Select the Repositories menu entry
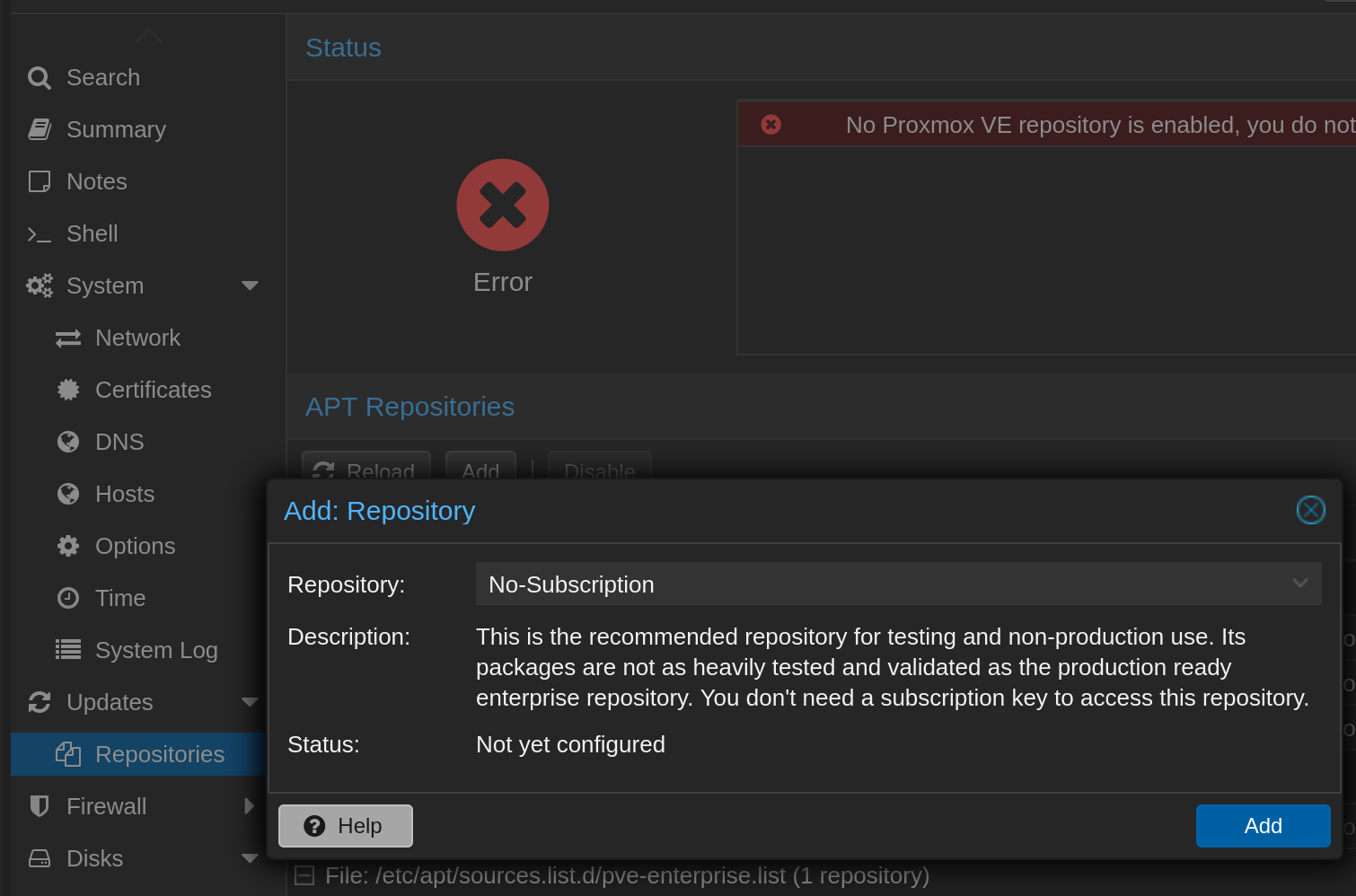The height and width of the screenshot is (896, 1356). pos(139,754)
